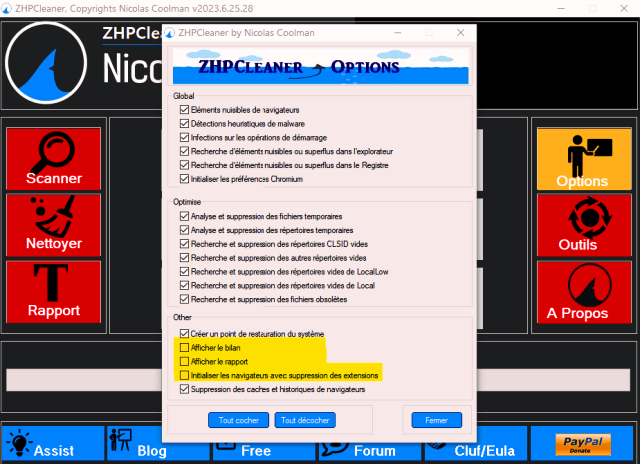Image resolution: width=640 pixels, height=464 pixels.
Task: Open the Rapport button
Action: click(x=53, y=292)
